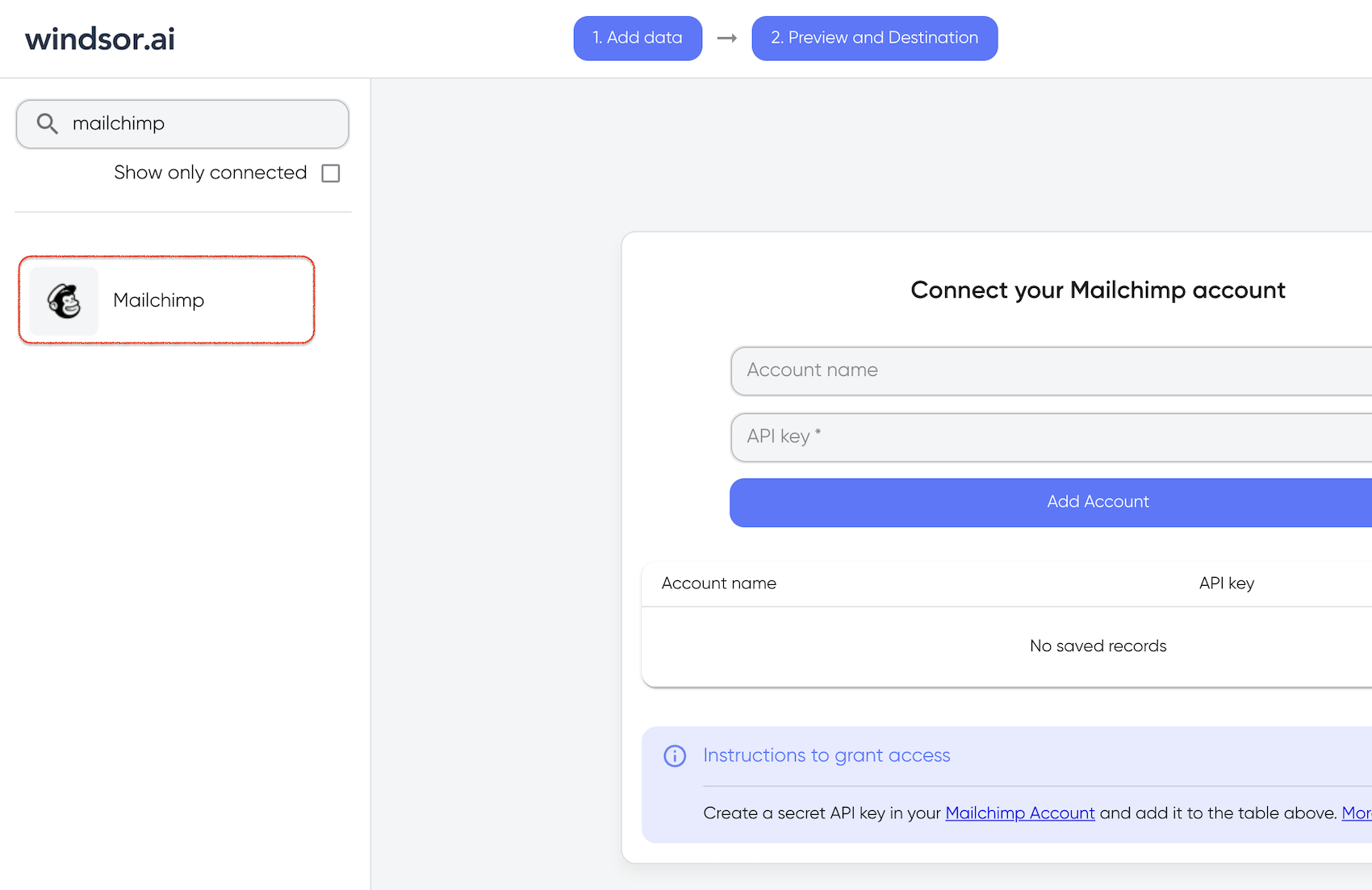This screenshot has width=1372, height=890.
Task: Click Connect your Mailchimp account heading
Action: coord(1098,290)
